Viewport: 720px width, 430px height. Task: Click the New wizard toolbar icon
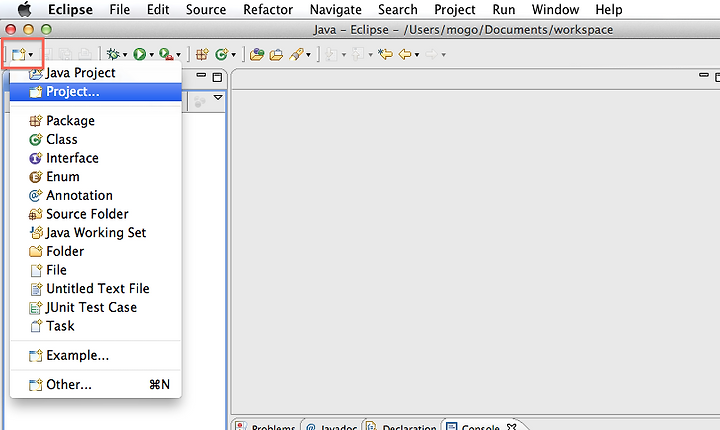(19, 54)
